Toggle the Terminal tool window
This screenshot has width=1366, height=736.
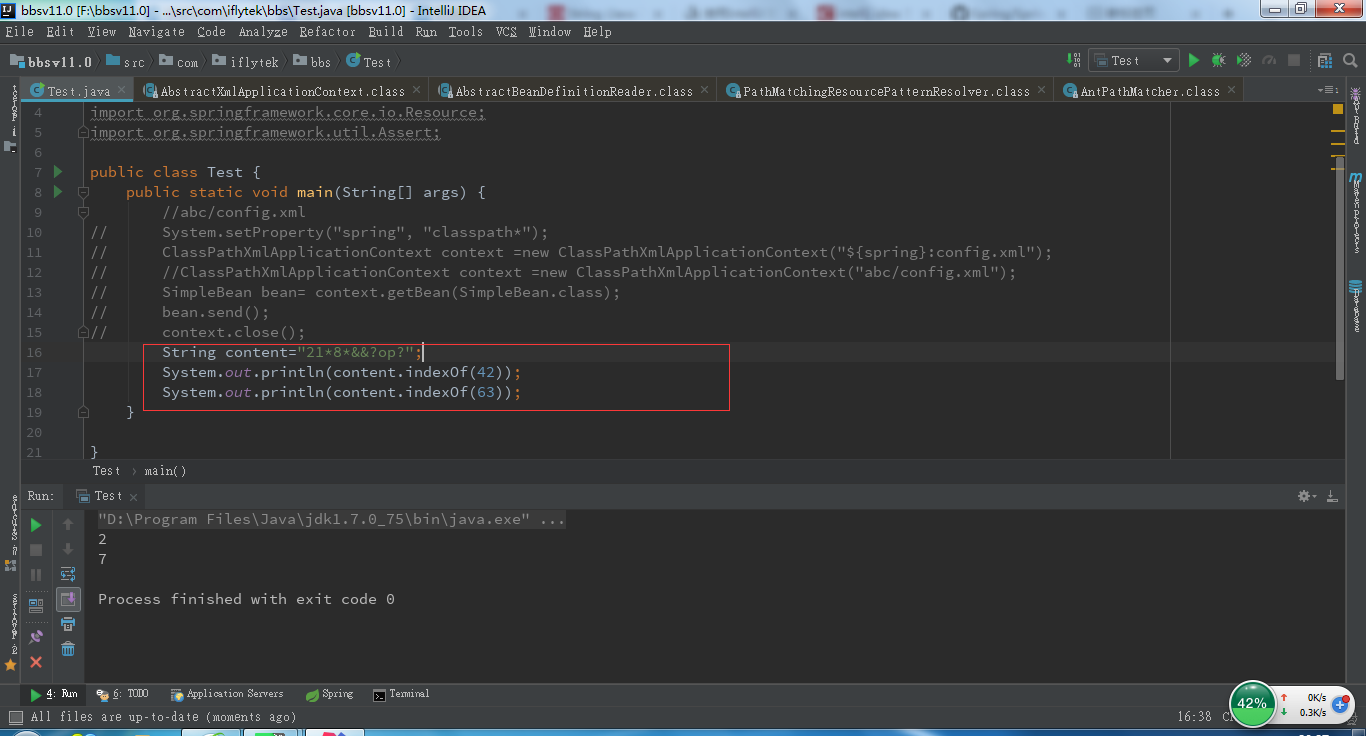tap(401, 694)
